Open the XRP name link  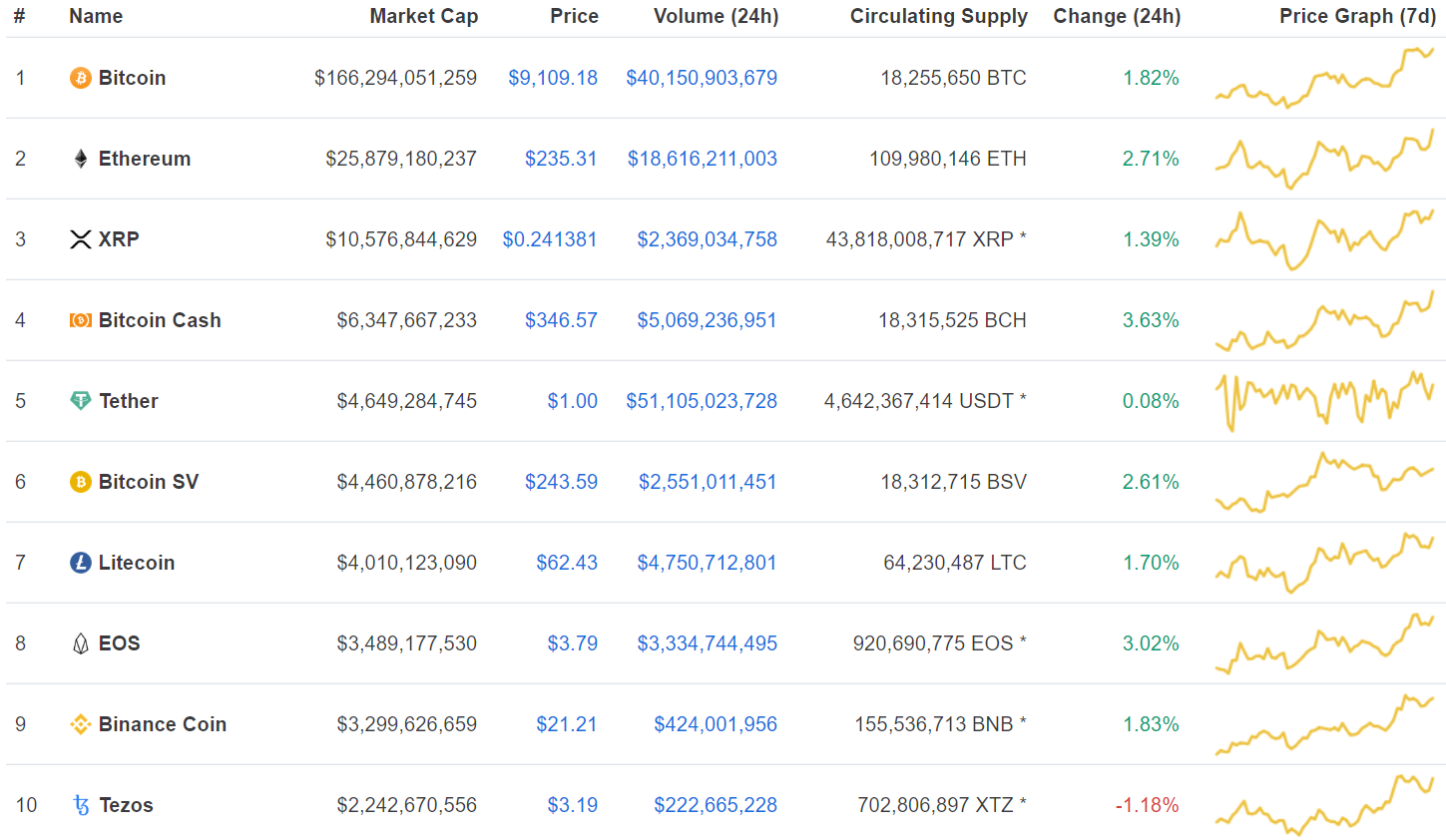tap(119, 239)
